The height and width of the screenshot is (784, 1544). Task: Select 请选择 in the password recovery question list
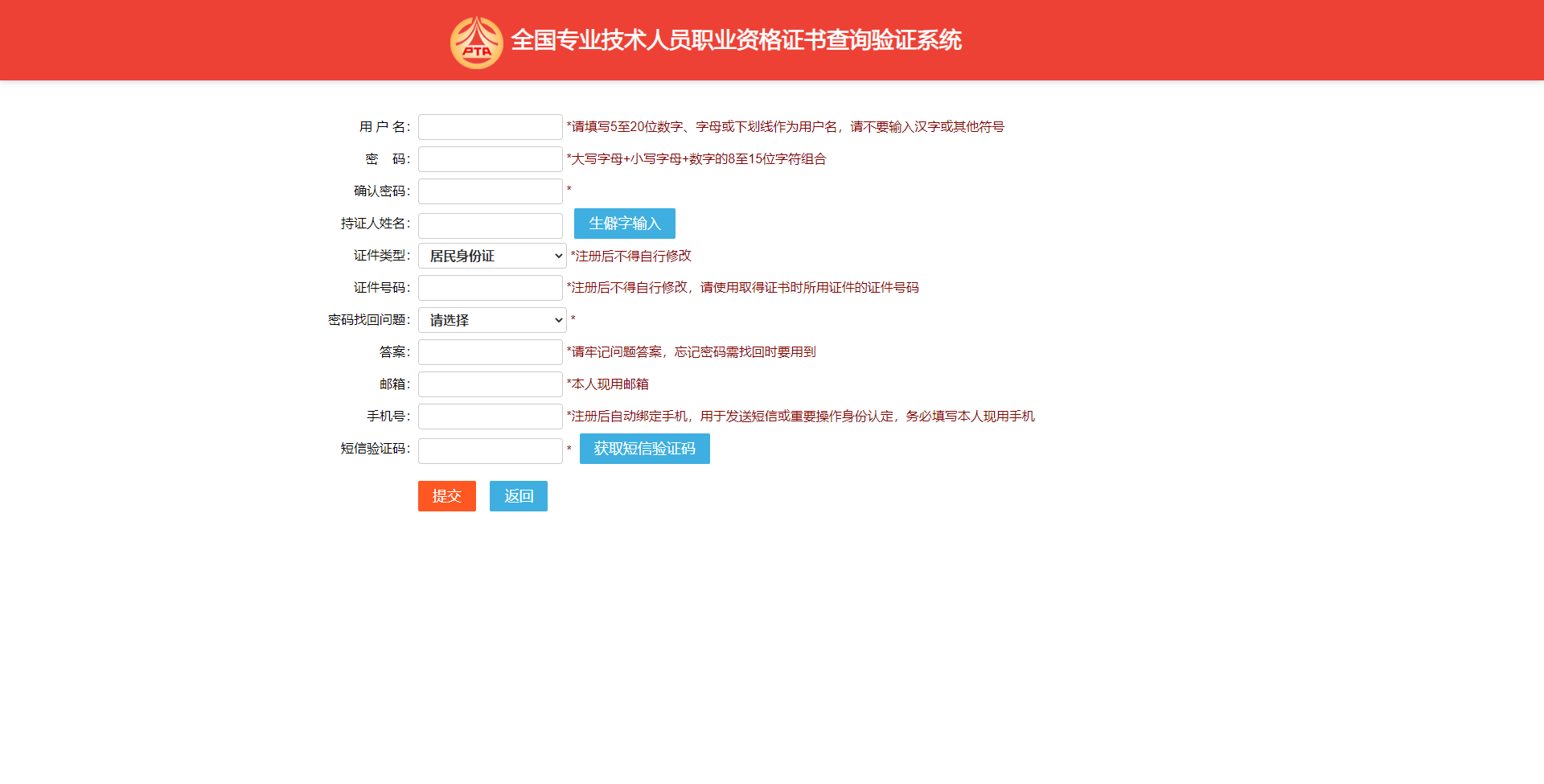point(491,320)
